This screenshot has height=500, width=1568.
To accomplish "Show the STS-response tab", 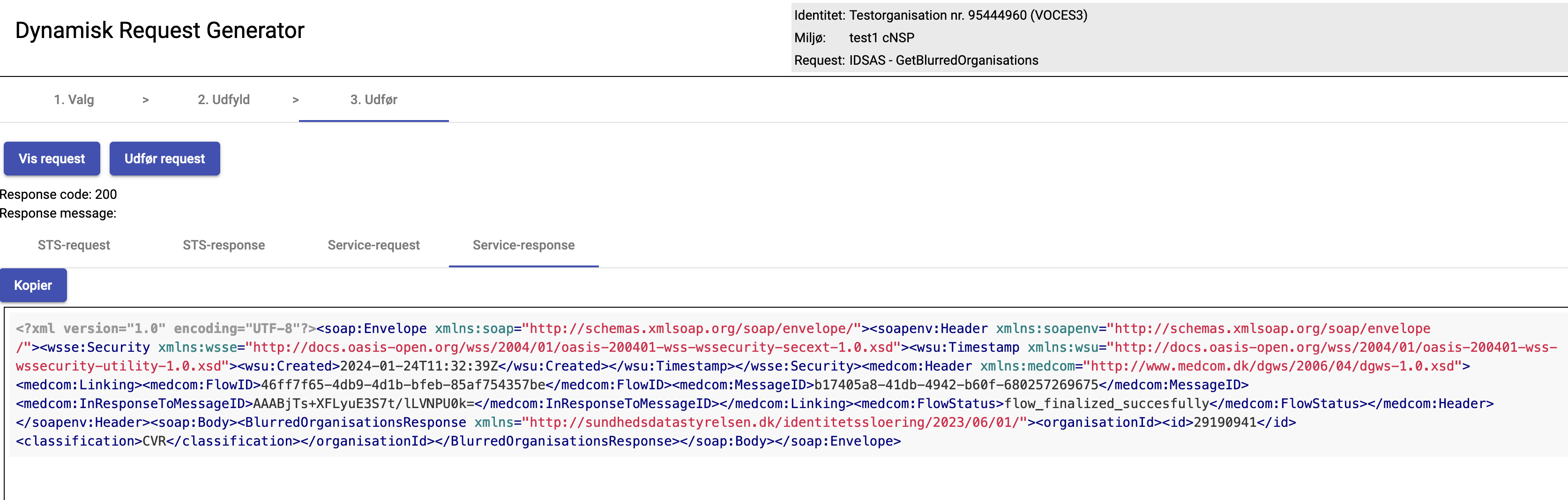I will pyautogui.click(x=224, y=245).
